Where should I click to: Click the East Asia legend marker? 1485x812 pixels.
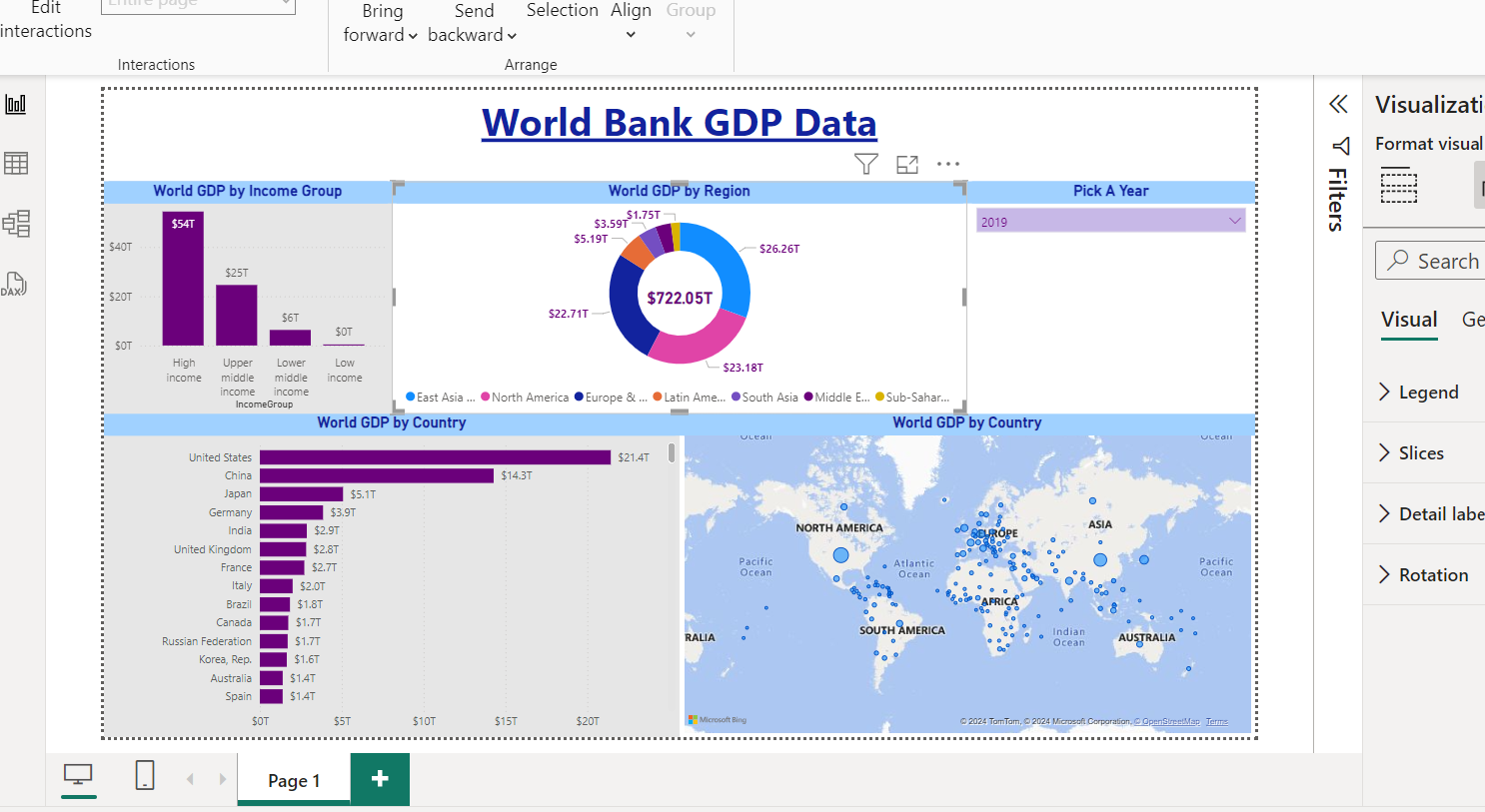click(x=410, y=397)
